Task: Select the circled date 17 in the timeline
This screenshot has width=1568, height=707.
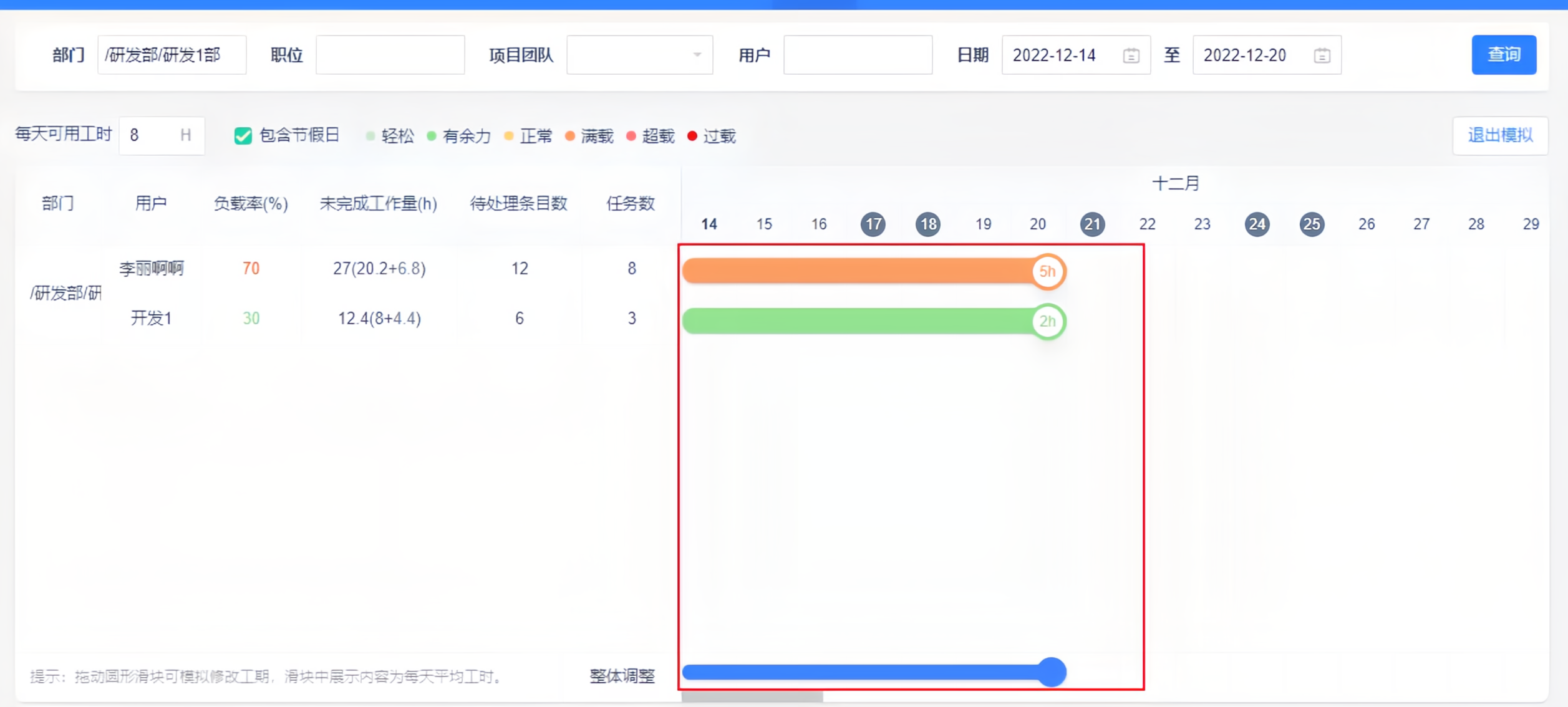Action: click(x=873, y=224)
